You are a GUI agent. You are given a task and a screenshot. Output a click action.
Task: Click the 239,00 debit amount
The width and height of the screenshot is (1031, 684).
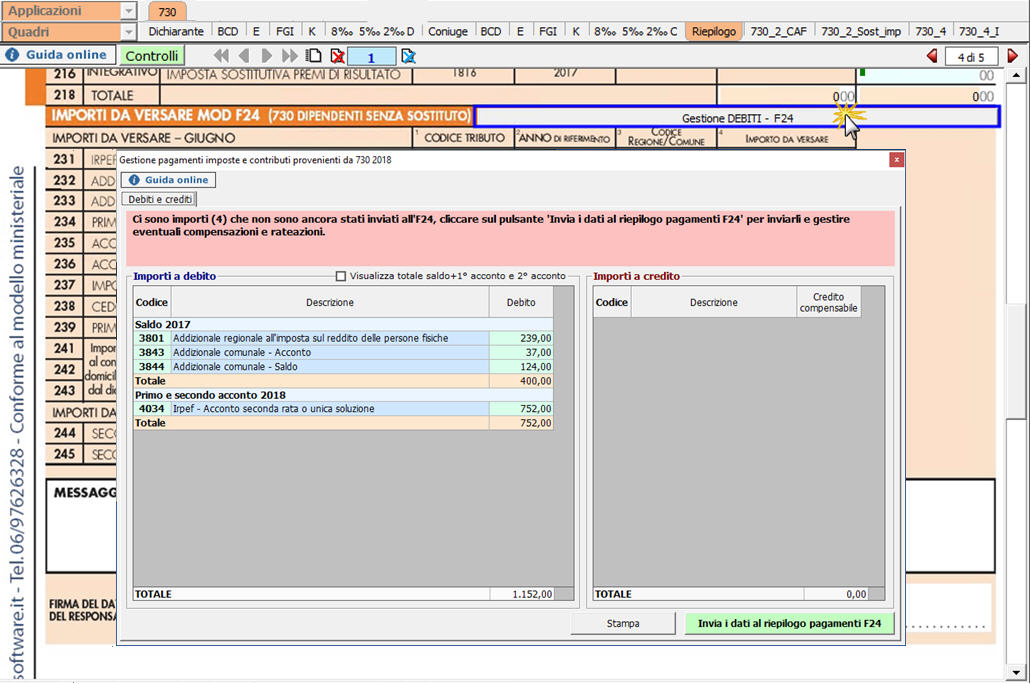pyautogui.click(x=521, y=338)
